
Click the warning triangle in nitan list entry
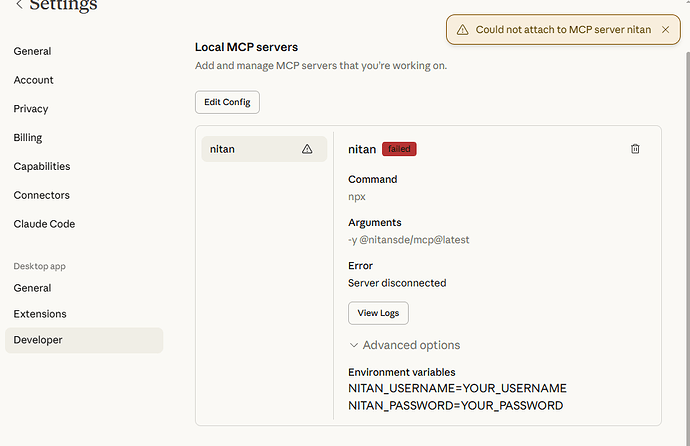[x=307, y=149]
